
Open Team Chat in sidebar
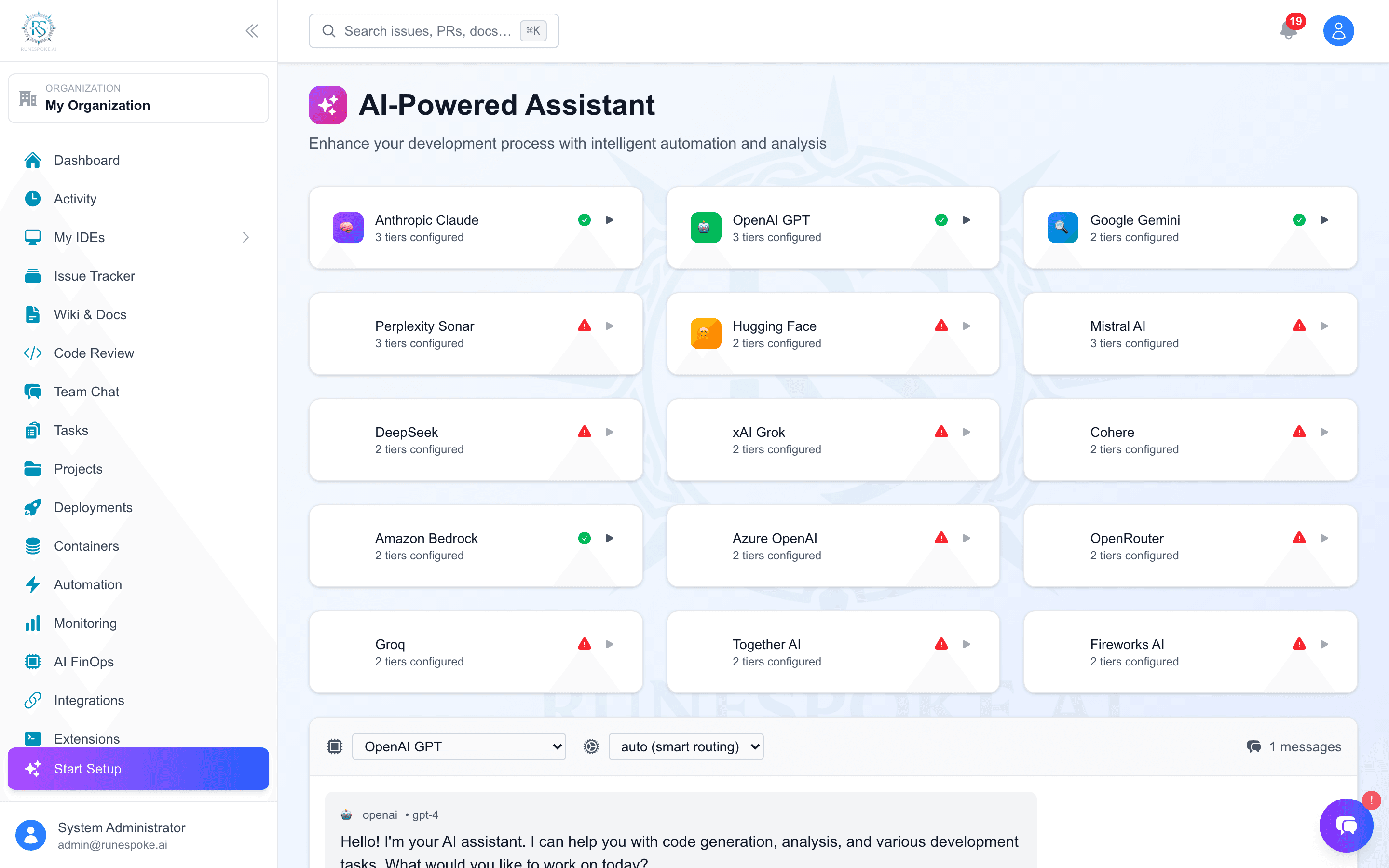pyautogui.click(x=138, y=392)
